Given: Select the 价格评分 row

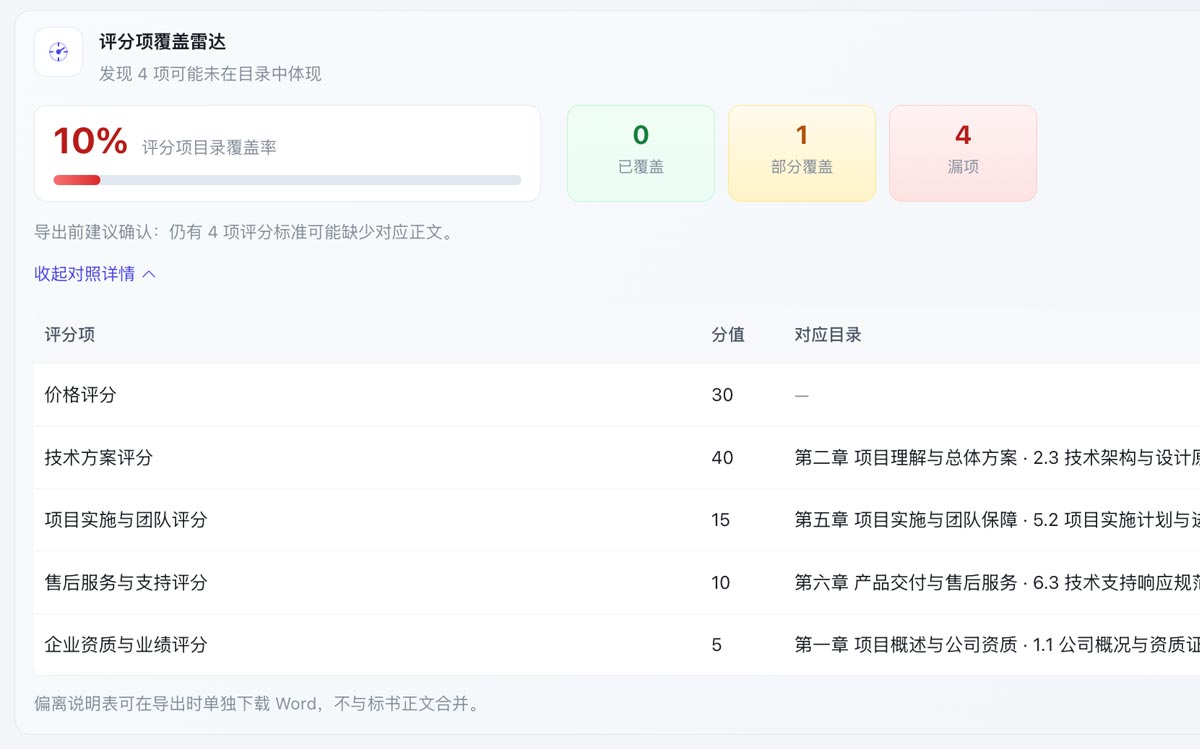Looking at the screenshot, I should pos(617,395).
